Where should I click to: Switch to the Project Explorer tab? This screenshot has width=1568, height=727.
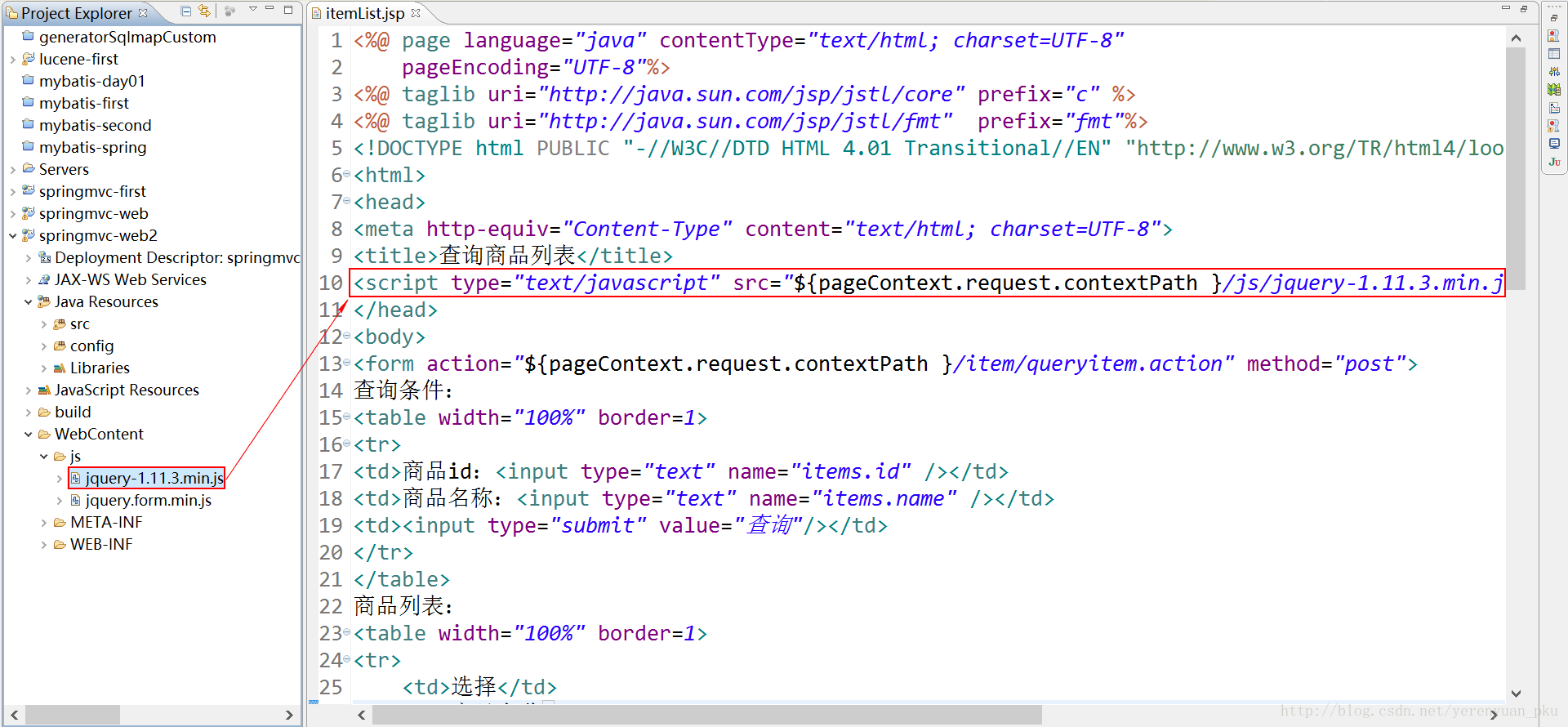[76, 13]
